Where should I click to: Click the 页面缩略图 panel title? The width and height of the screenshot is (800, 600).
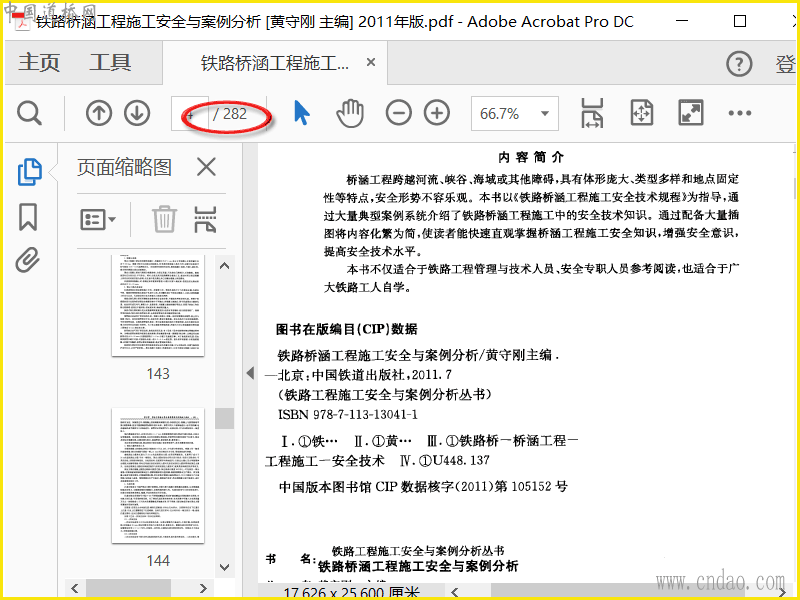tap(124, 167)
